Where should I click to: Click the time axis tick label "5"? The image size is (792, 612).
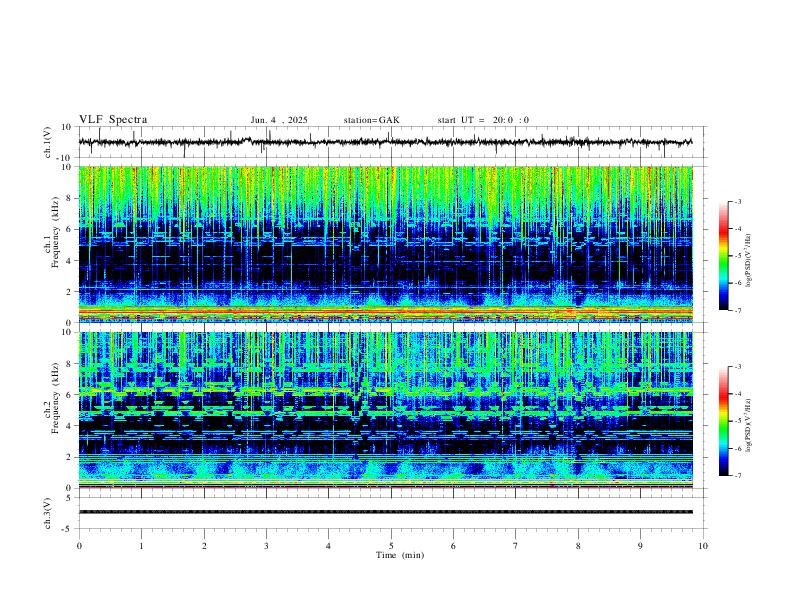tap(391, 546)
